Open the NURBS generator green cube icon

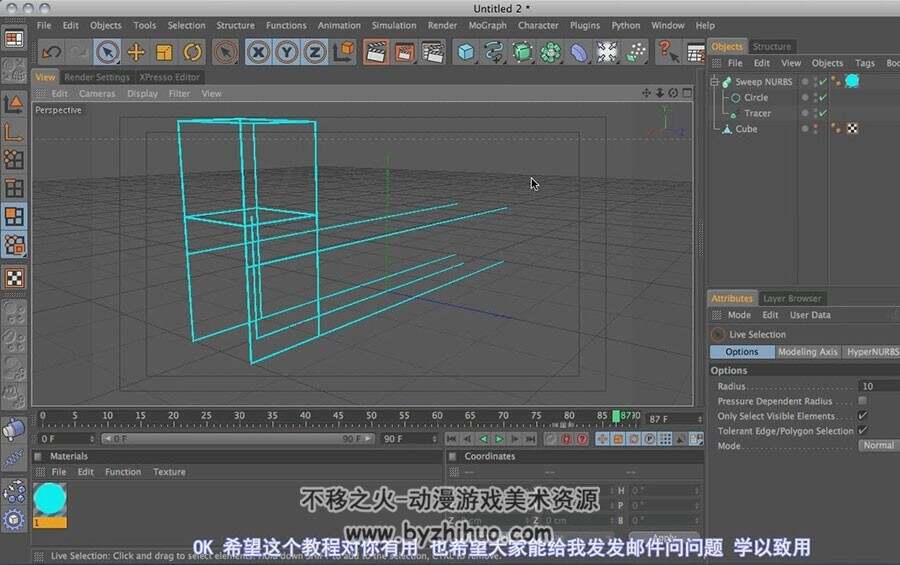click(522, 52)
